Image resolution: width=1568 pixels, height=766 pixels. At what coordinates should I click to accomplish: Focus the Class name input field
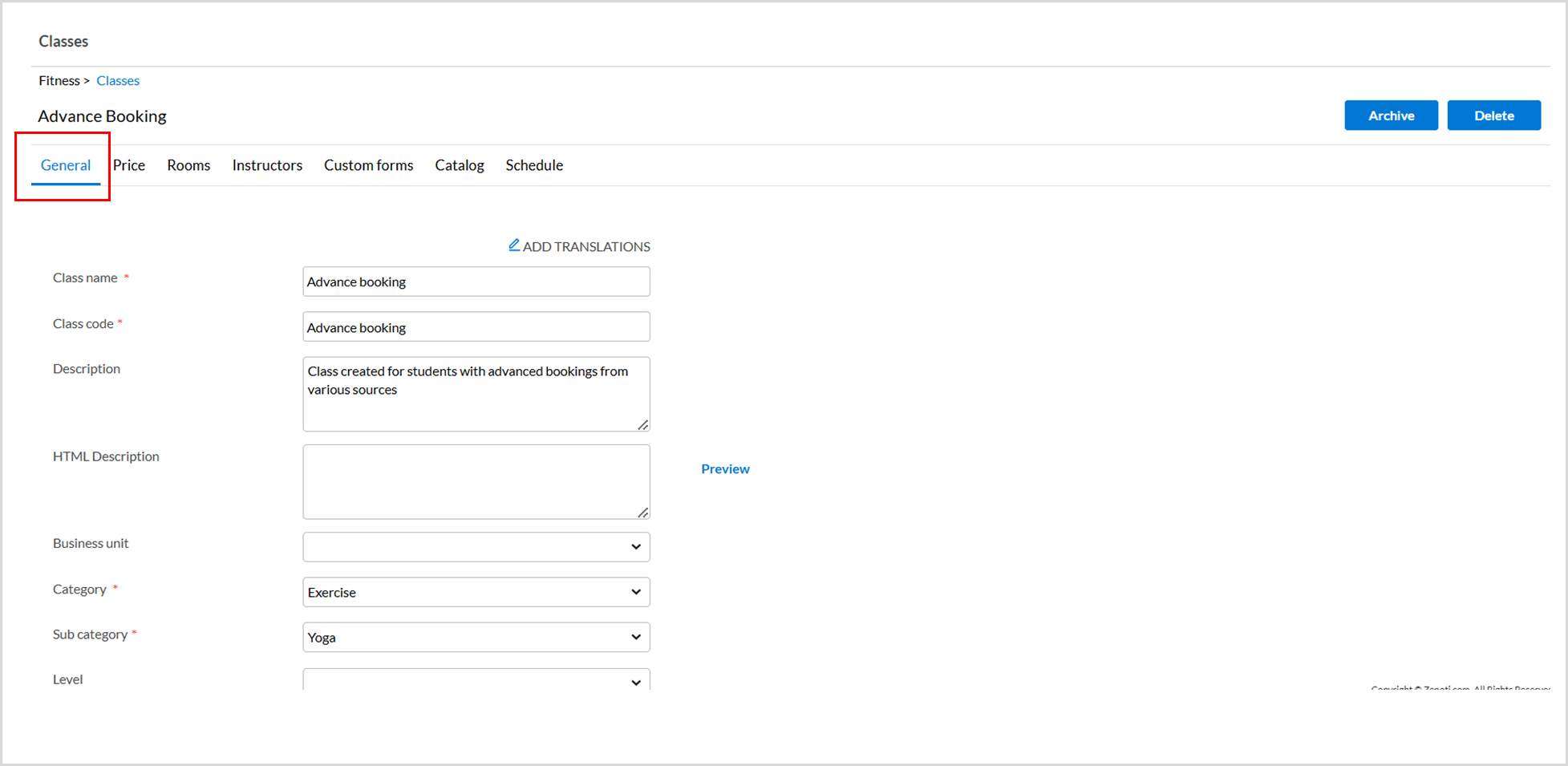click(476, 282)
